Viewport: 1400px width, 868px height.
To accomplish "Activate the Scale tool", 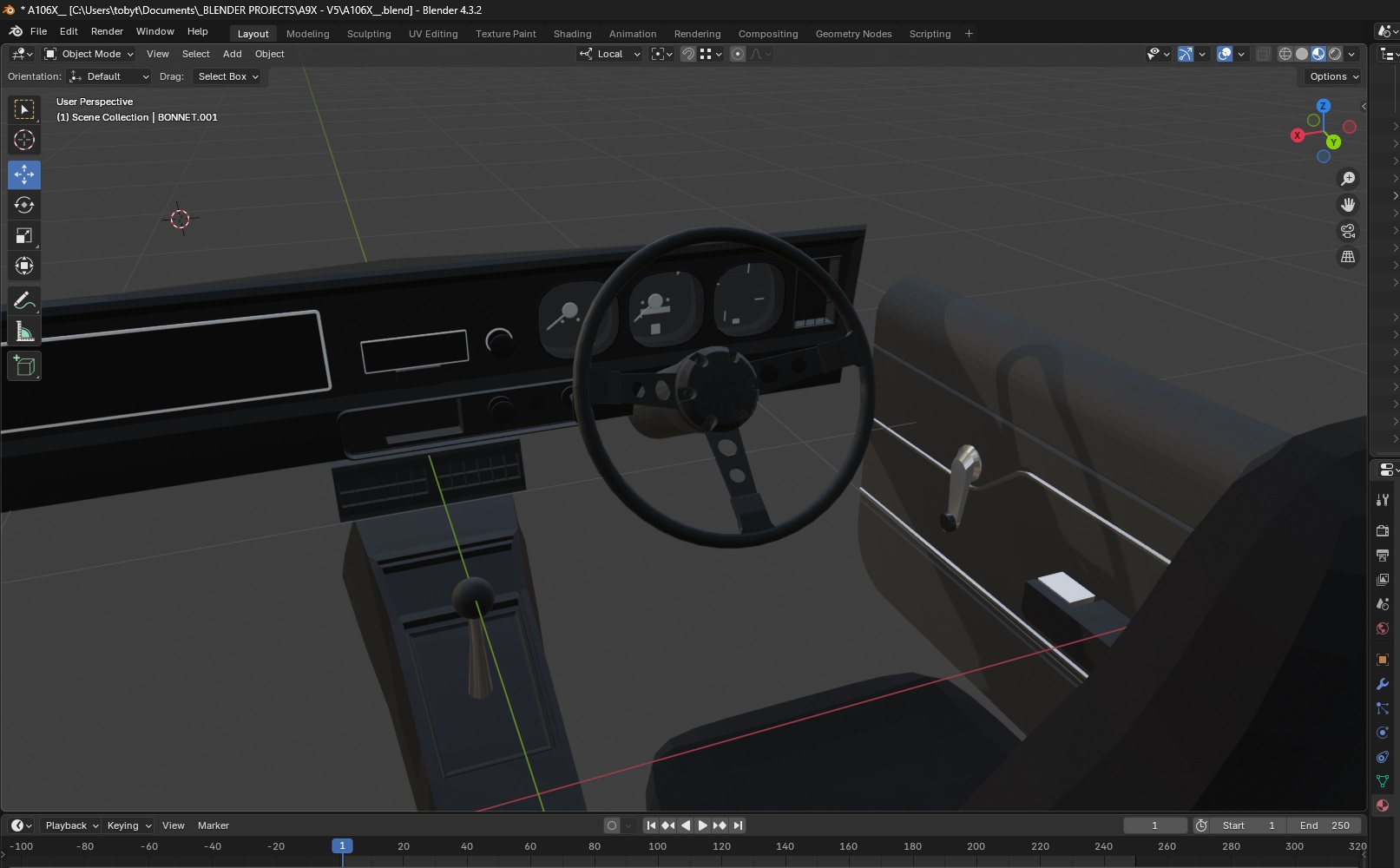I will click(24, 236).
